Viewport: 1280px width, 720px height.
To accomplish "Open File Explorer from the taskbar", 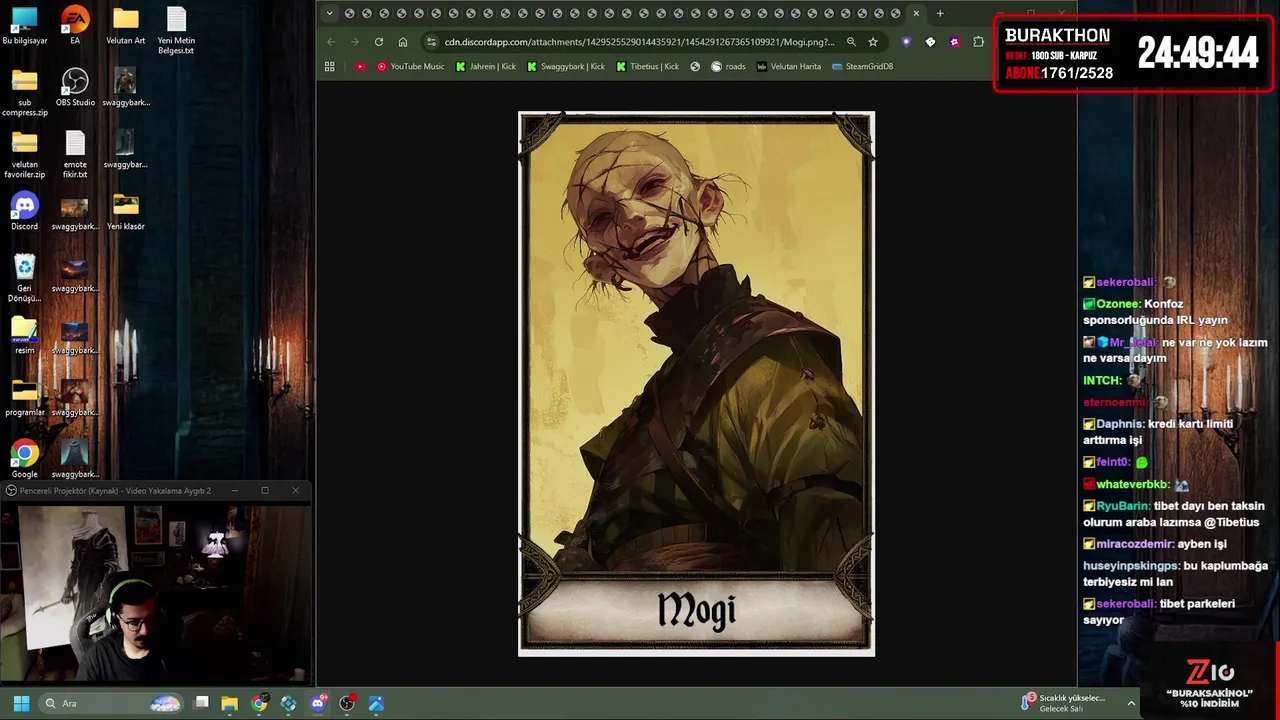I will (229, 703).
